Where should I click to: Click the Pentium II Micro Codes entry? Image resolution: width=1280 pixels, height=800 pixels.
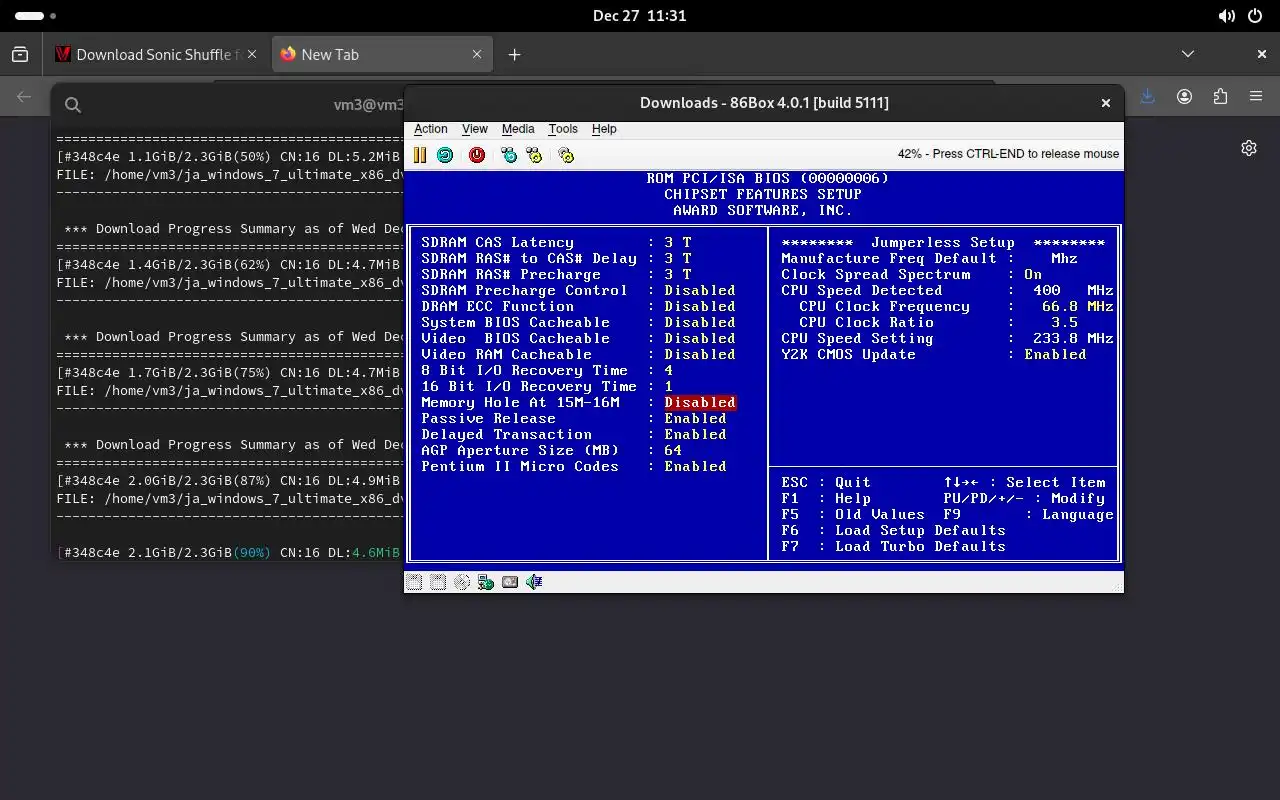coord(574,467)
